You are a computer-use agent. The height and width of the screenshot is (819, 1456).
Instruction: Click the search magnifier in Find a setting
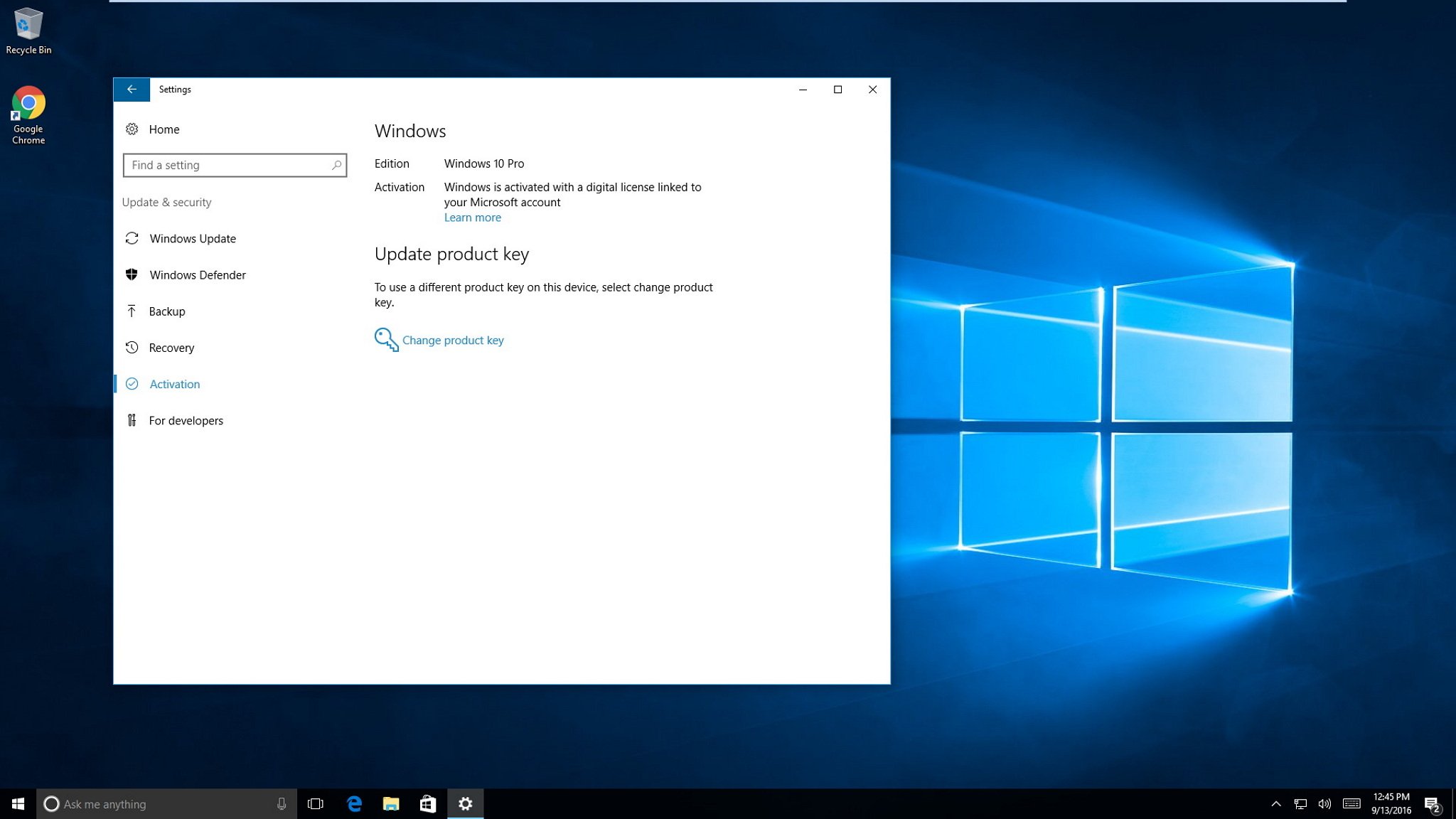coord(337,164)
